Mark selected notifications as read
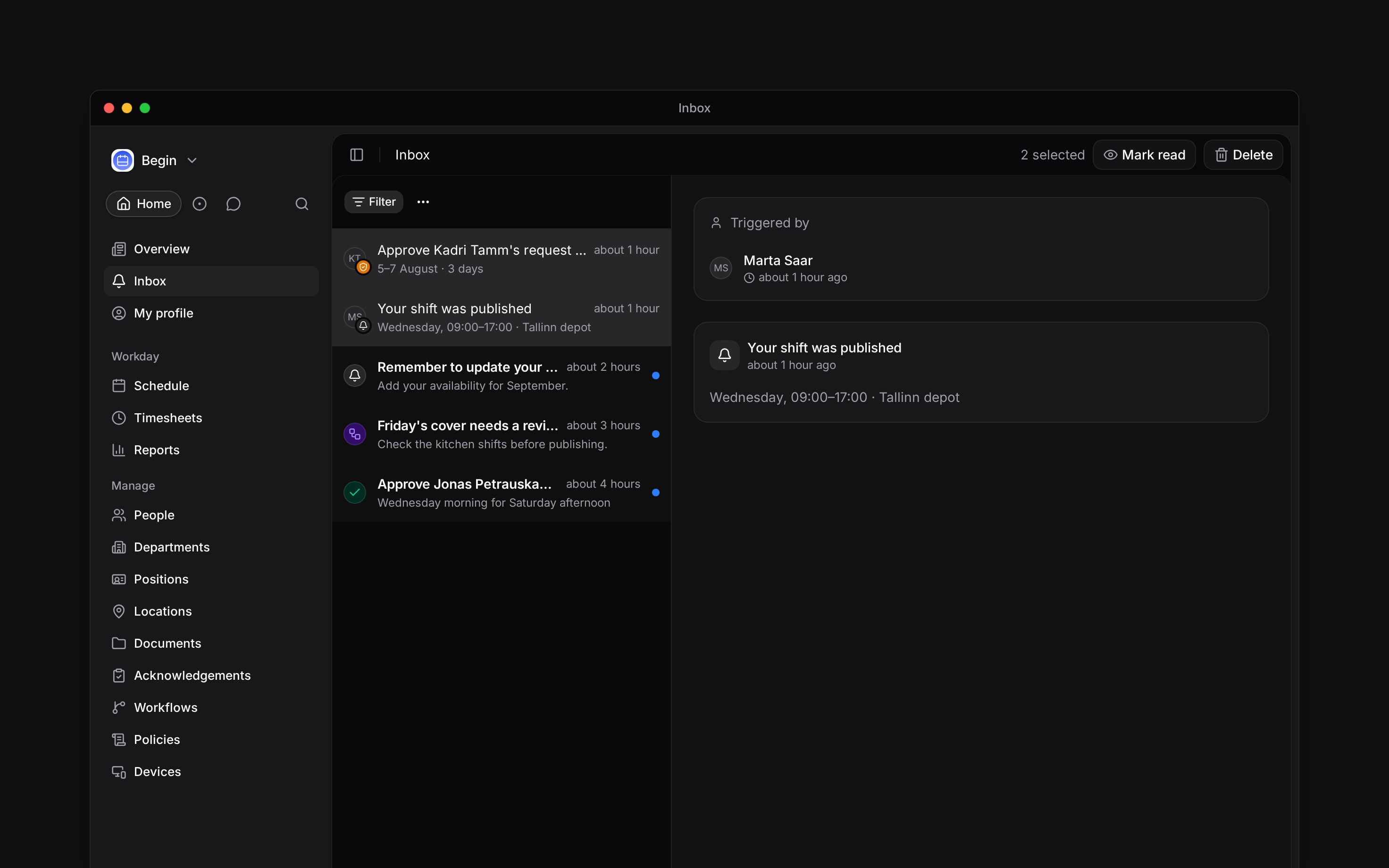 1144,155
